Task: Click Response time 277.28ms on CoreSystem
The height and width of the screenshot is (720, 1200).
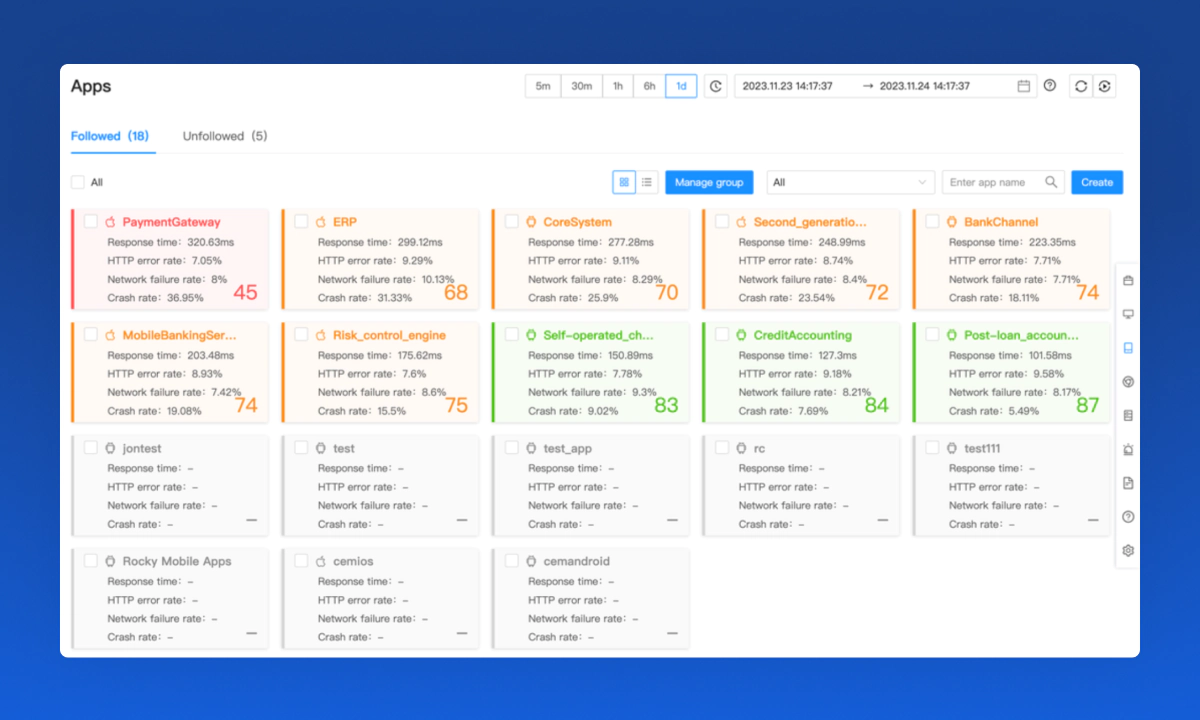Action: (591, 242)
